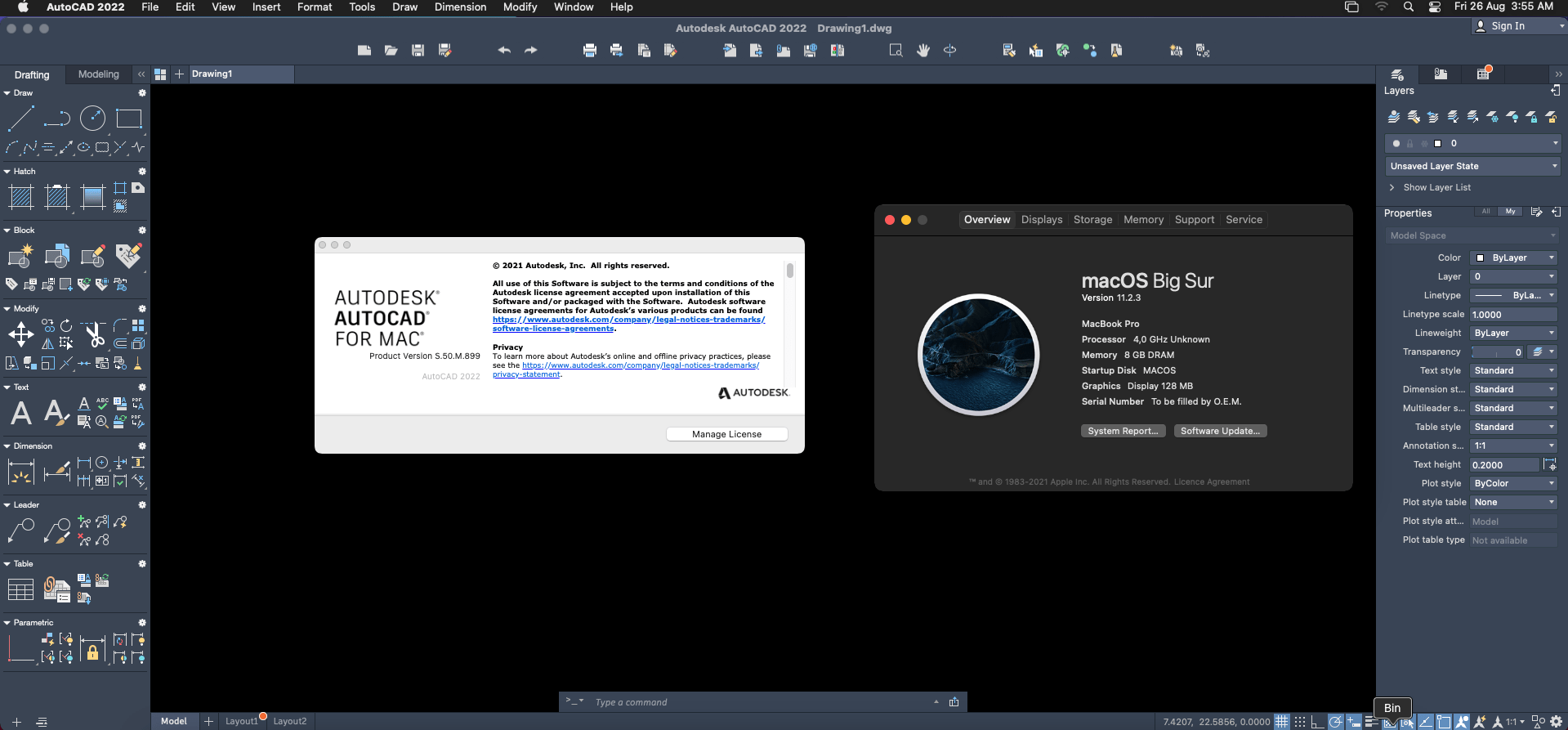The height and width of the screenshot is (730, 1568).
Task: Select the Hatch tool
Action: (20, 197)
